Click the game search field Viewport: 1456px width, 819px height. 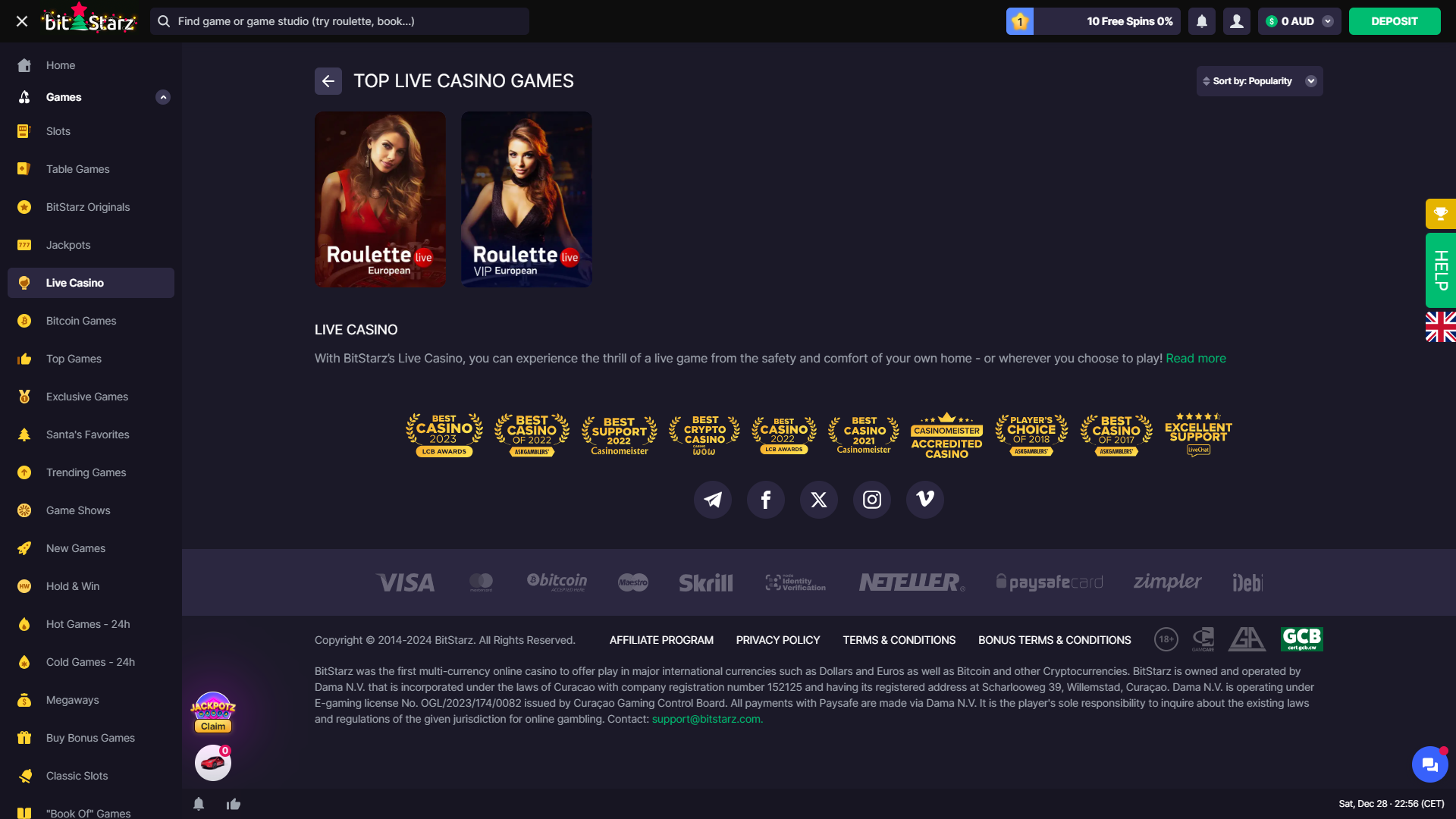point(340,21)
